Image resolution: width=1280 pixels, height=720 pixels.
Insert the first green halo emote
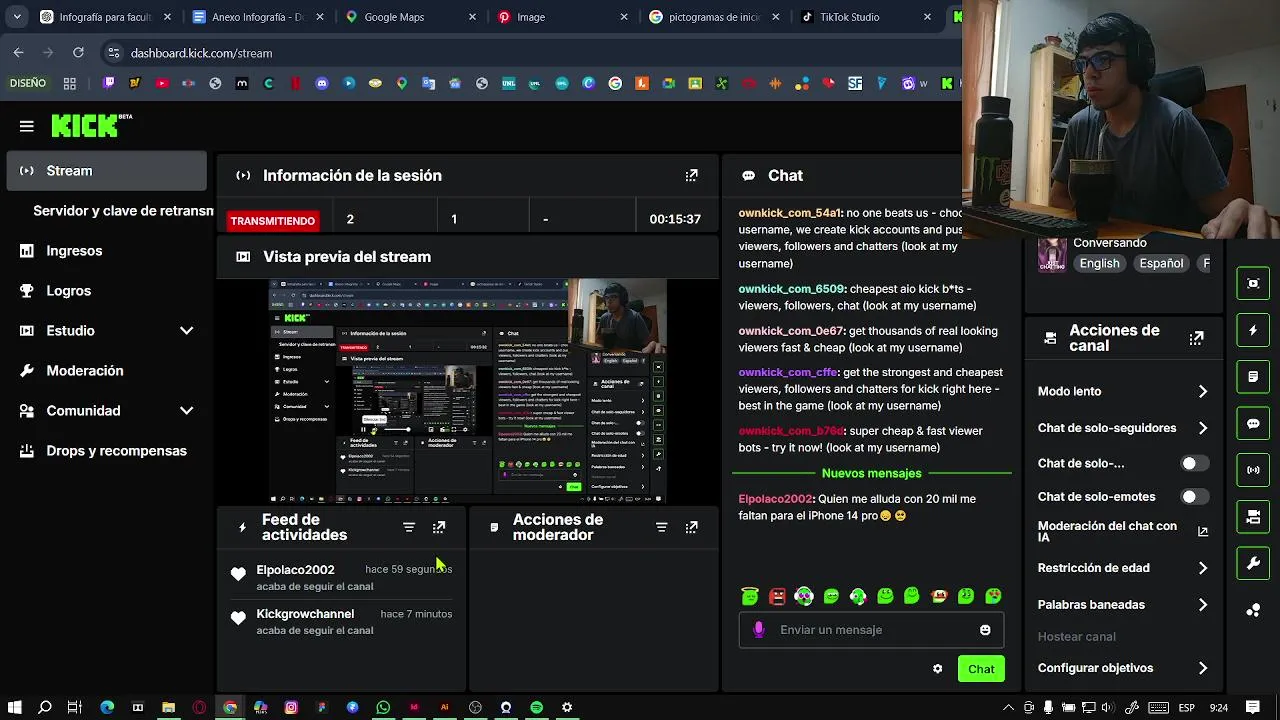coord(750,596)
